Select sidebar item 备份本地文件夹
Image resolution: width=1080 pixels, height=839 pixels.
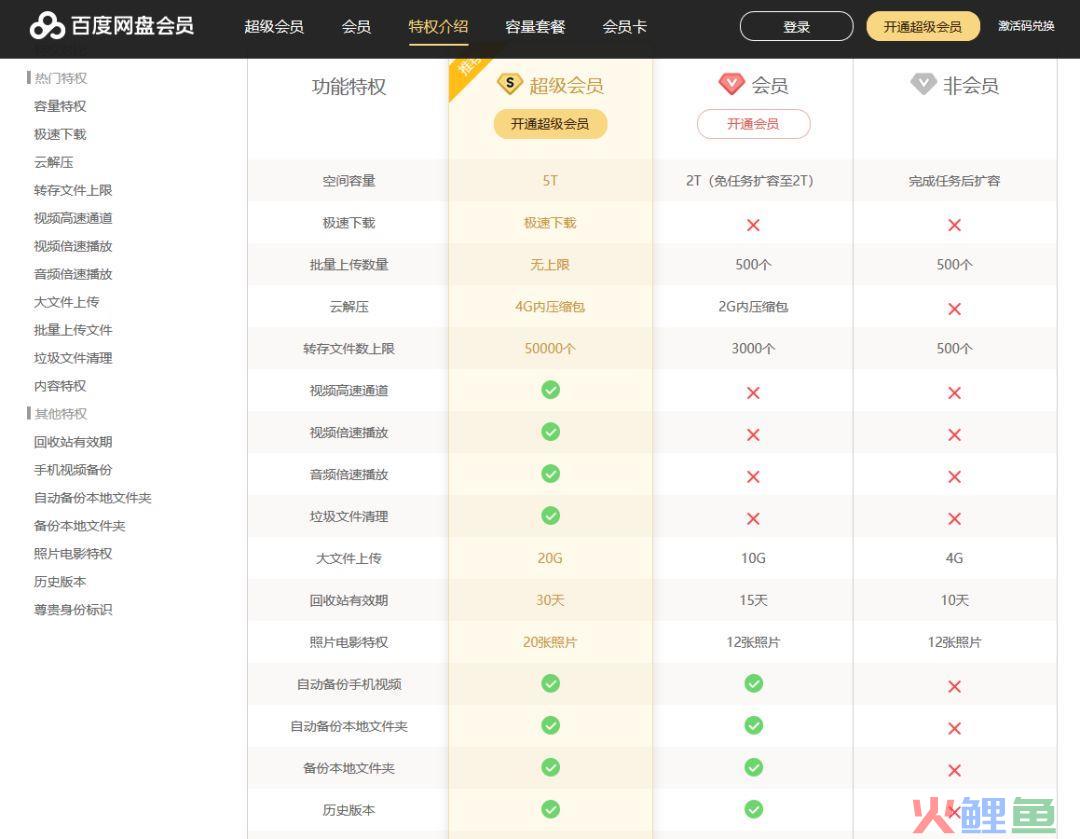pyautogui.click(x=79, y=526)
